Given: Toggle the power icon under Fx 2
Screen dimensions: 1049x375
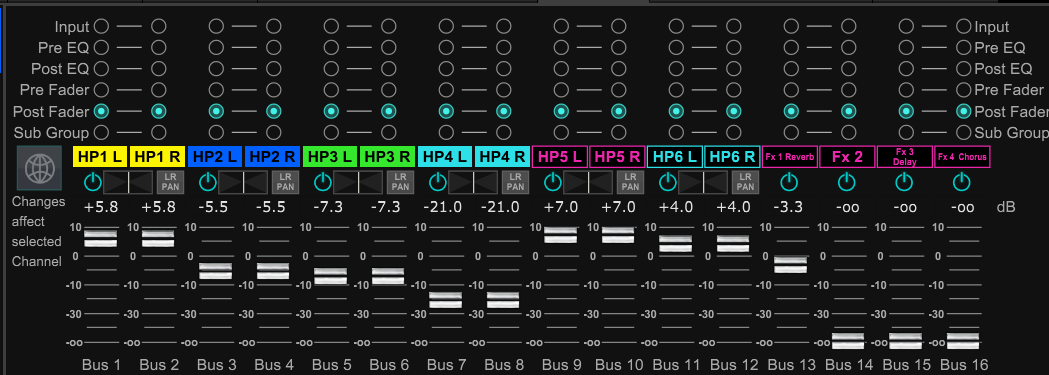Looking at the screenshot, I should (x=847, y=181).
